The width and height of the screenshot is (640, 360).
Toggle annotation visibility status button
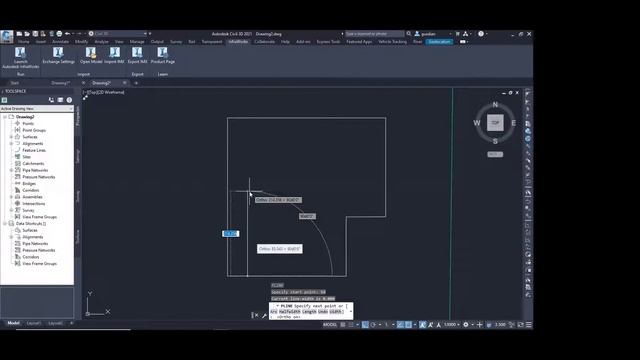coord(423,324)
